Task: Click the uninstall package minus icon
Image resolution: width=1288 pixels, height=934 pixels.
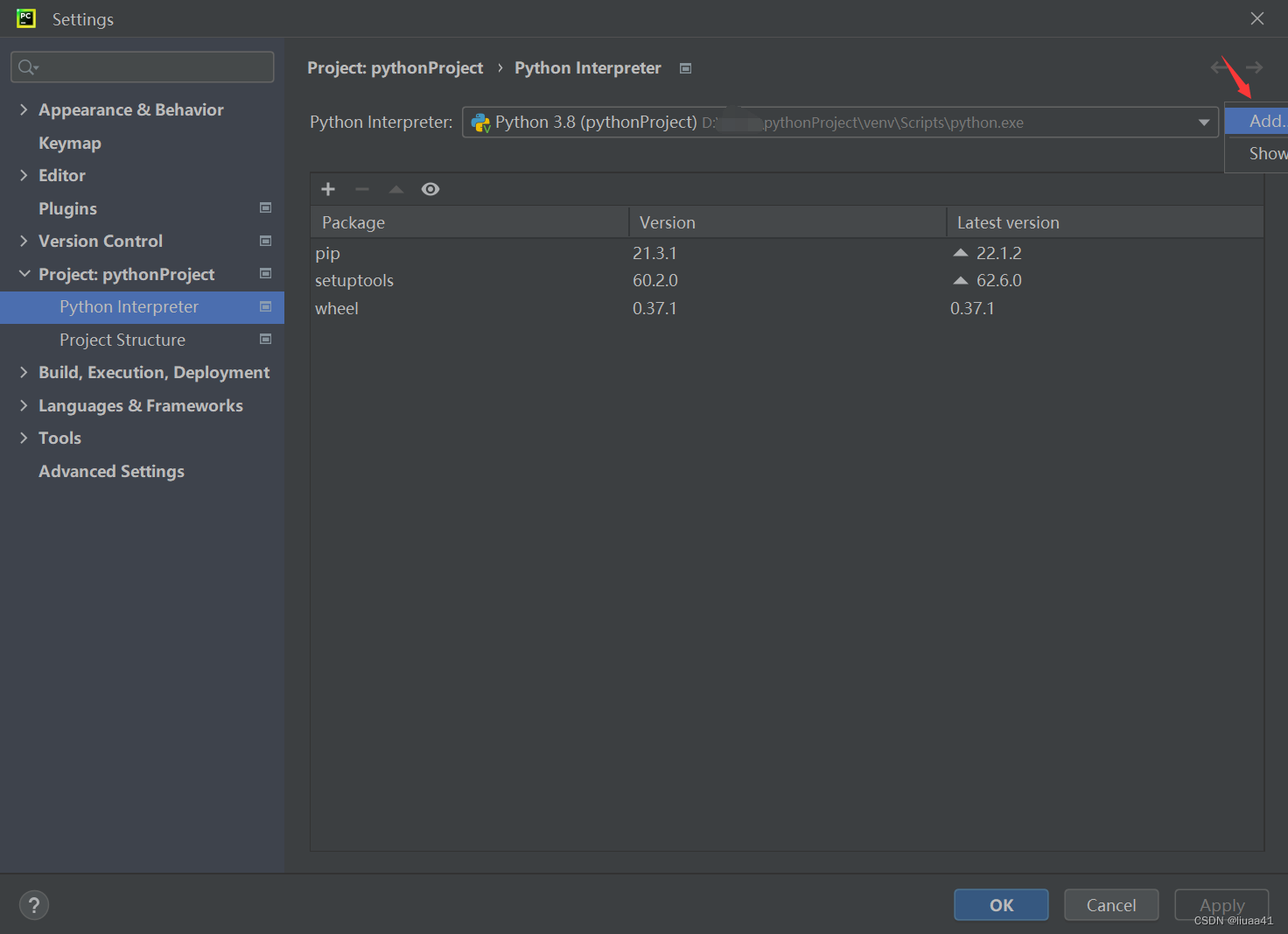Action: point(362,189)
